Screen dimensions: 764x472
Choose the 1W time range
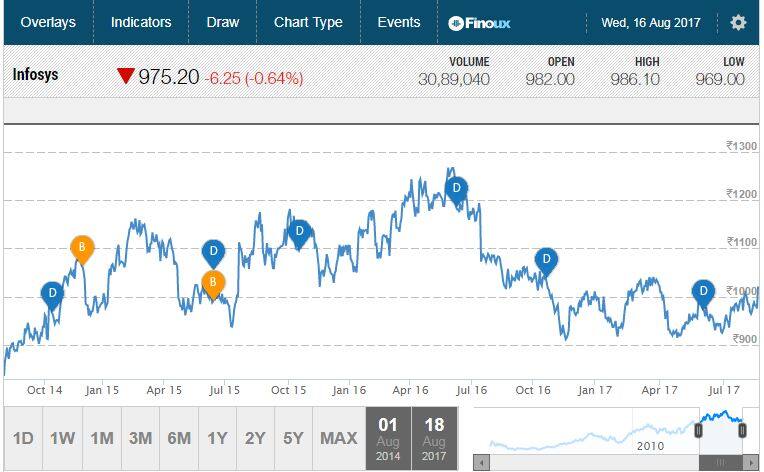(x=62, y=438)
